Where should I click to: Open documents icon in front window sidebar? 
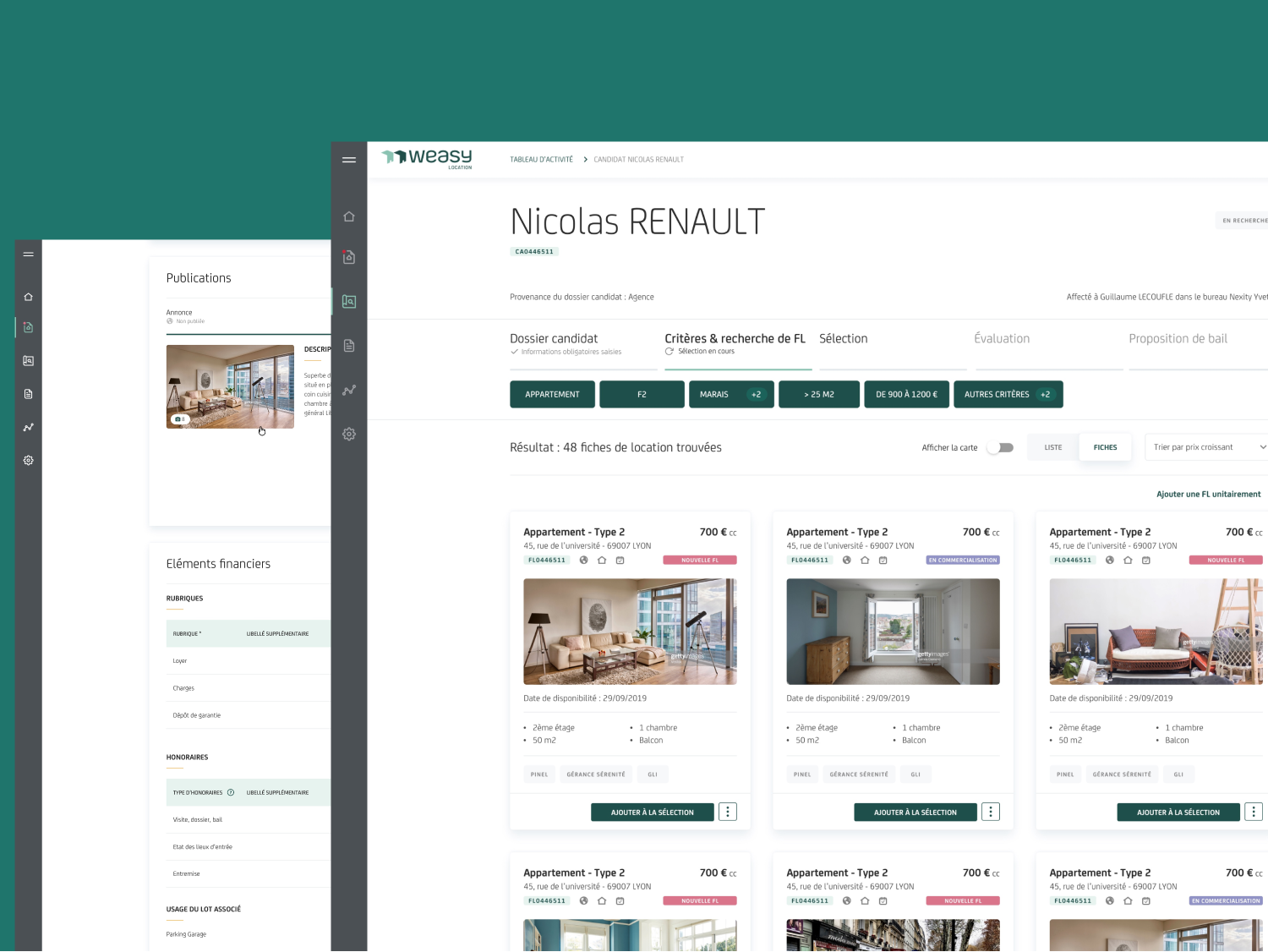(x=349, y=346)
